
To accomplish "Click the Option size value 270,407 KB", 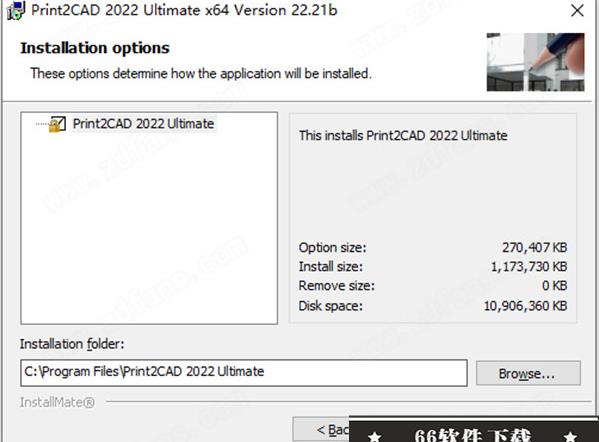I will point(534,248).
